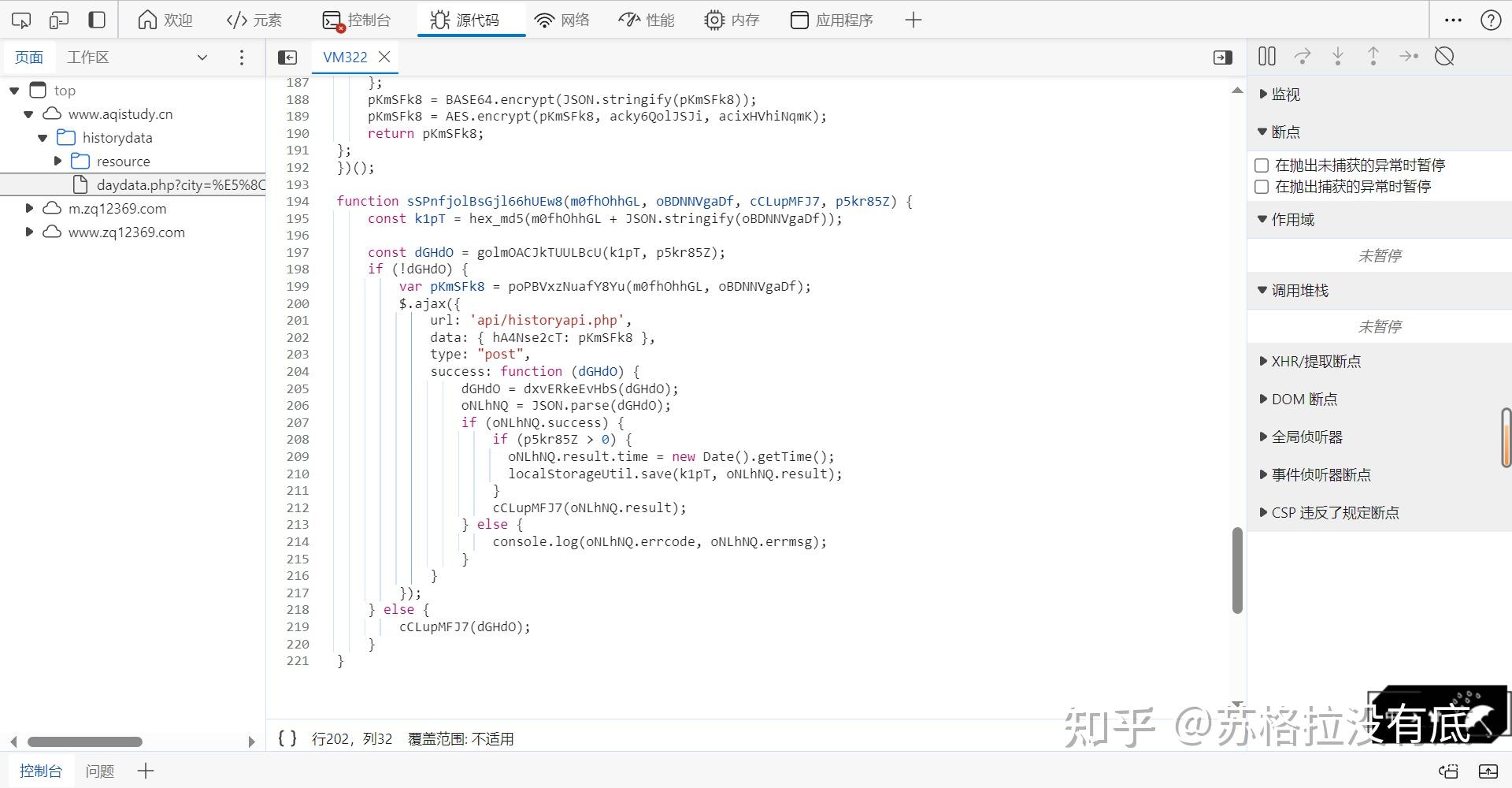Switch to the 网络 panel tab

tap(562, 19)
